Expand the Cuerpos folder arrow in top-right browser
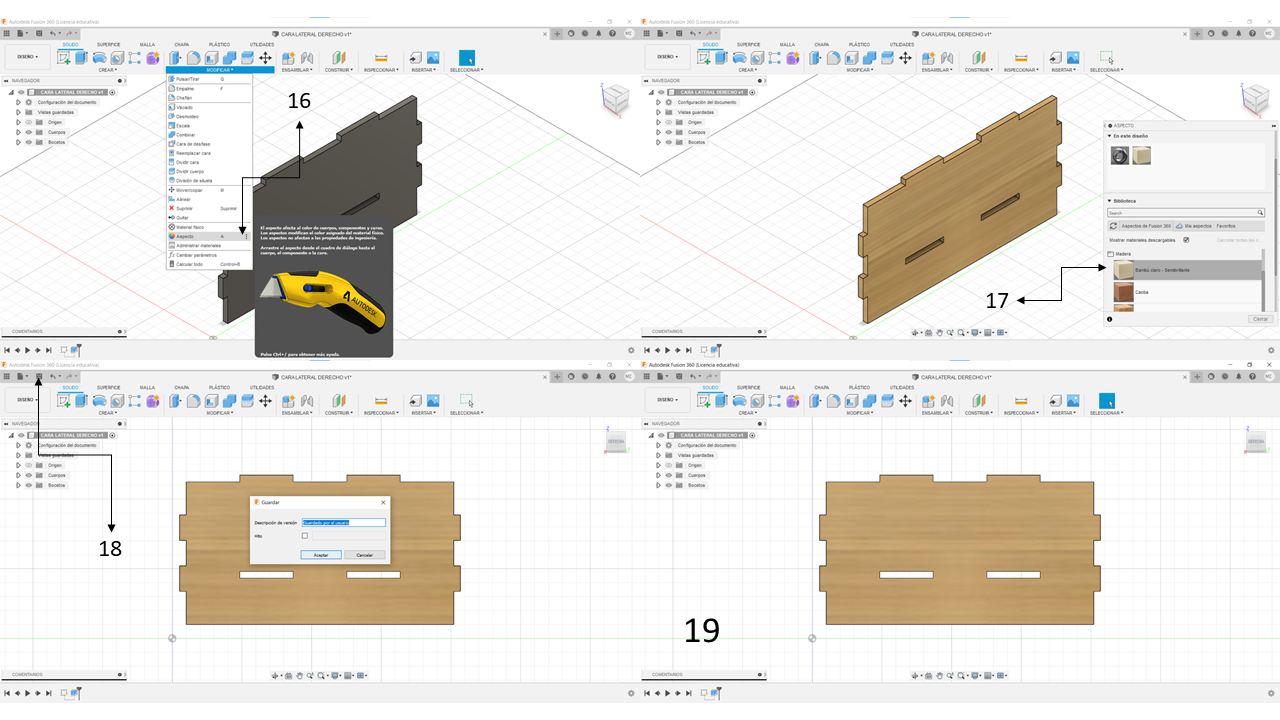Screen dimensions: 1280x720 (x=658, y=132)
